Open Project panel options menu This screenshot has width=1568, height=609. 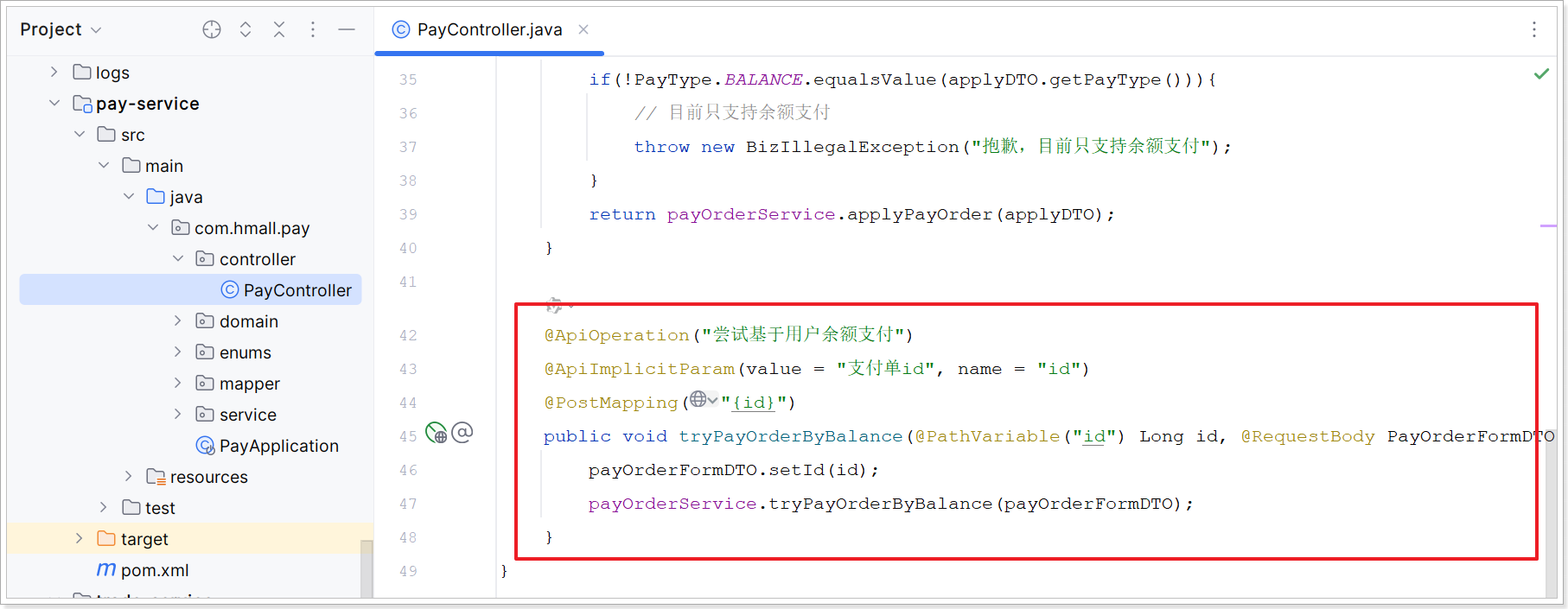[x=313, y=29]
